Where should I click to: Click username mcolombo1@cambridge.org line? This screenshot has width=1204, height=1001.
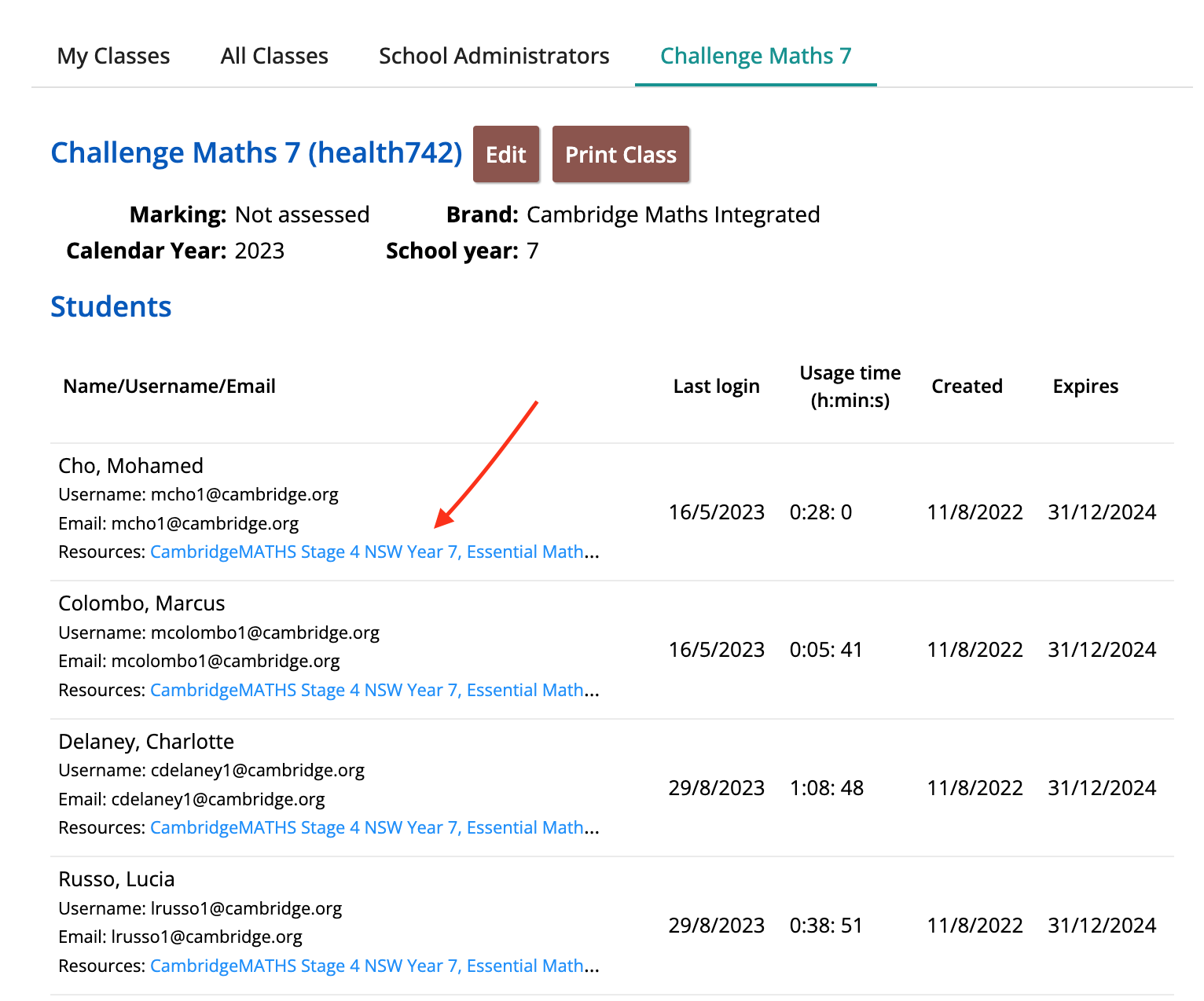click(218, 632)
